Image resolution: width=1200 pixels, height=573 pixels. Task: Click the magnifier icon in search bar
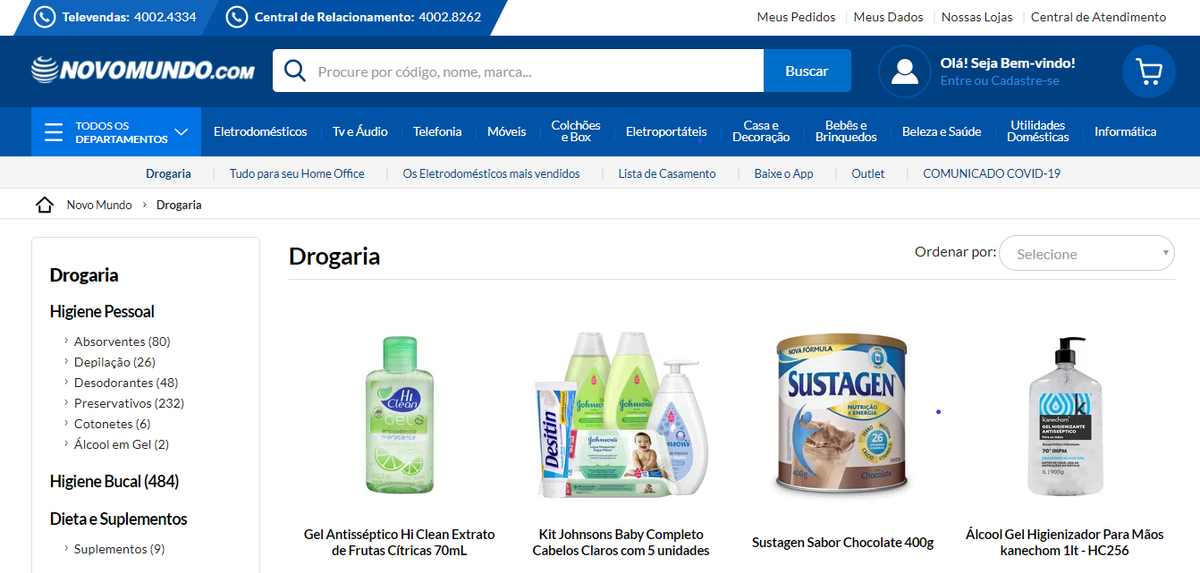[x=295, y=71]
